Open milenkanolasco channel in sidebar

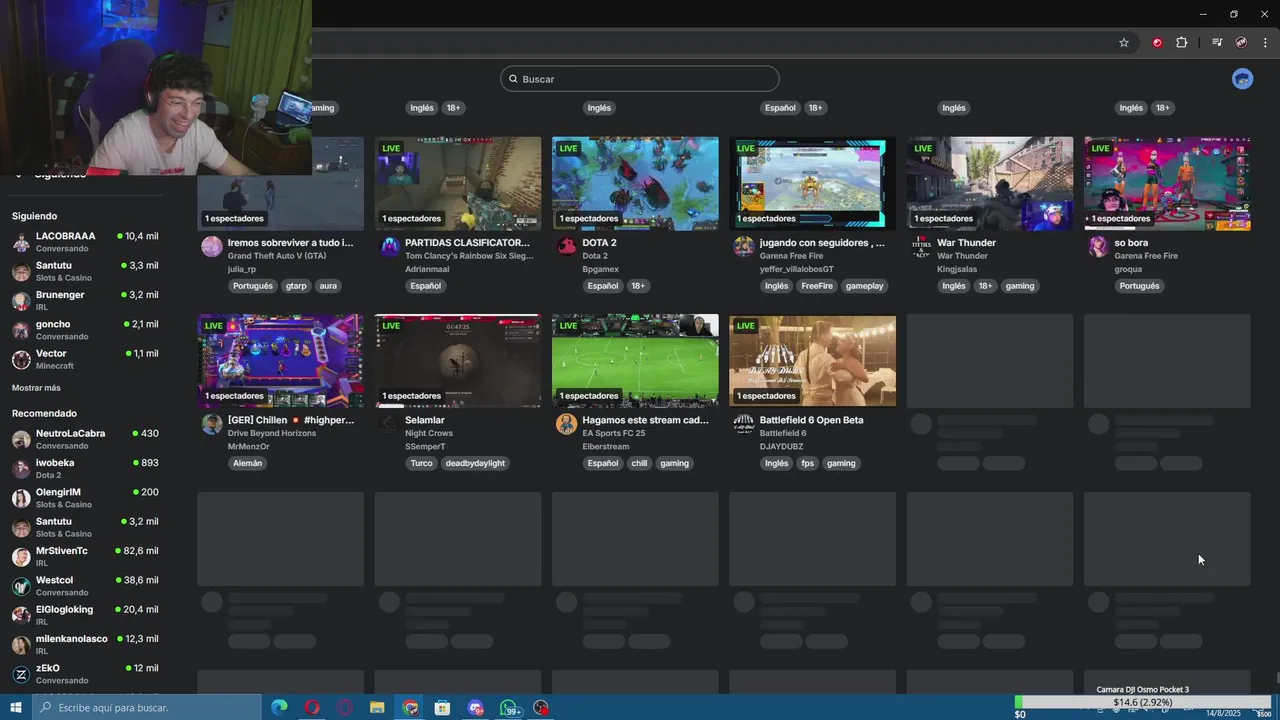click(85, 644)
